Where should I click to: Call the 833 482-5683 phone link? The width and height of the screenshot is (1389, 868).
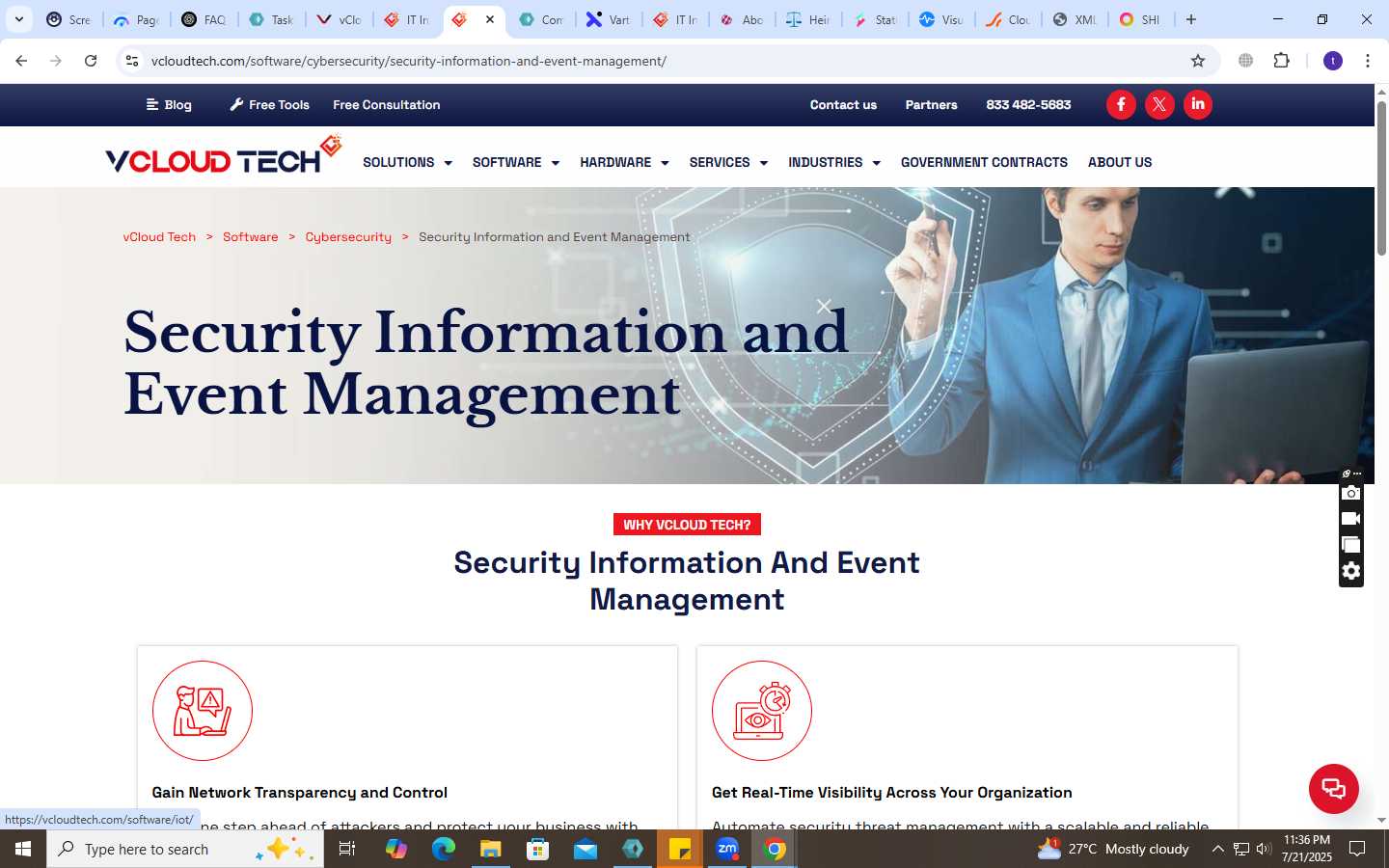click(x=1028, y=104)
